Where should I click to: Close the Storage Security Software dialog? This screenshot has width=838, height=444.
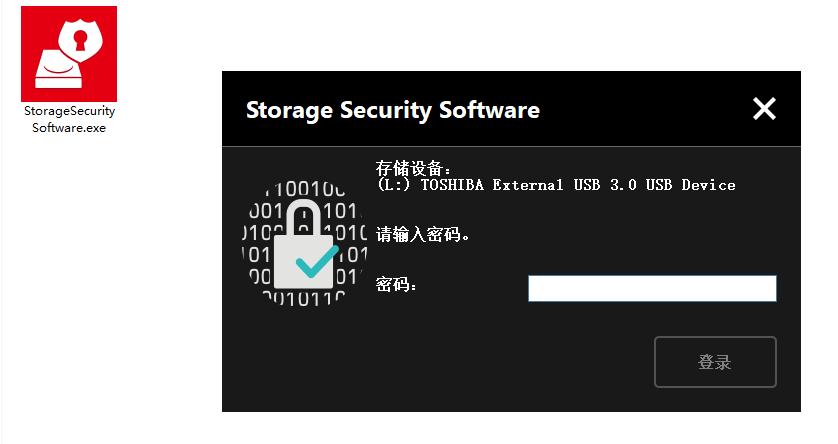coord(764,109)
